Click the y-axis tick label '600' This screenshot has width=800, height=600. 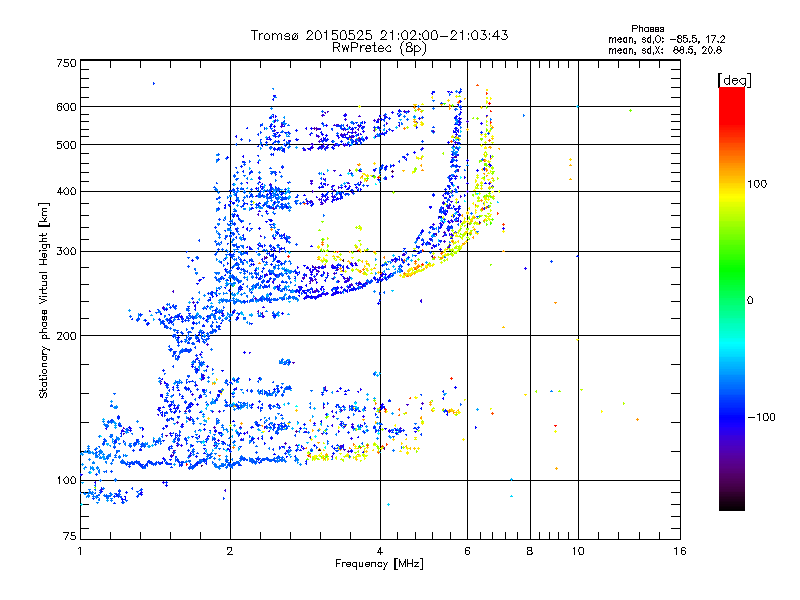(67, 107)
